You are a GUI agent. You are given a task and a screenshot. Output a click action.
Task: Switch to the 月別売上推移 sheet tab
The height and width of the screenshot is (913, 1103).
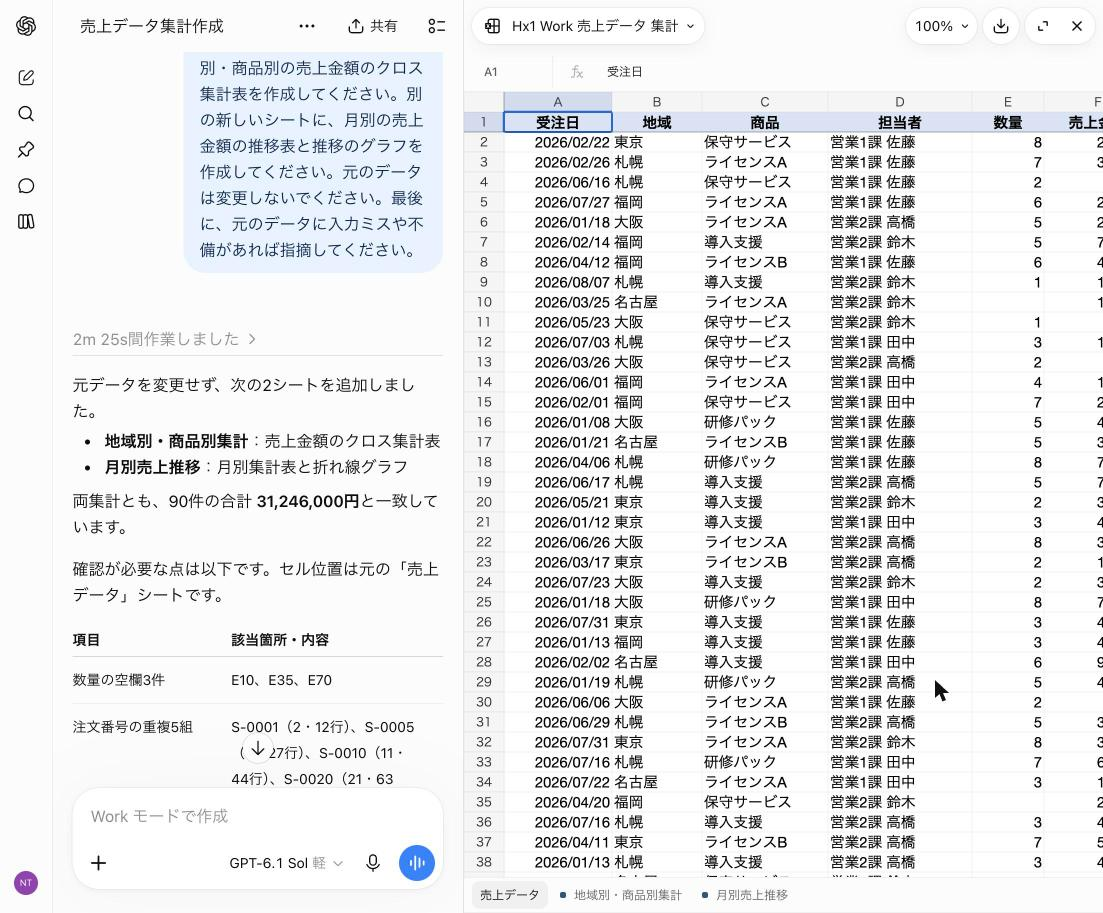pos(745,895)
